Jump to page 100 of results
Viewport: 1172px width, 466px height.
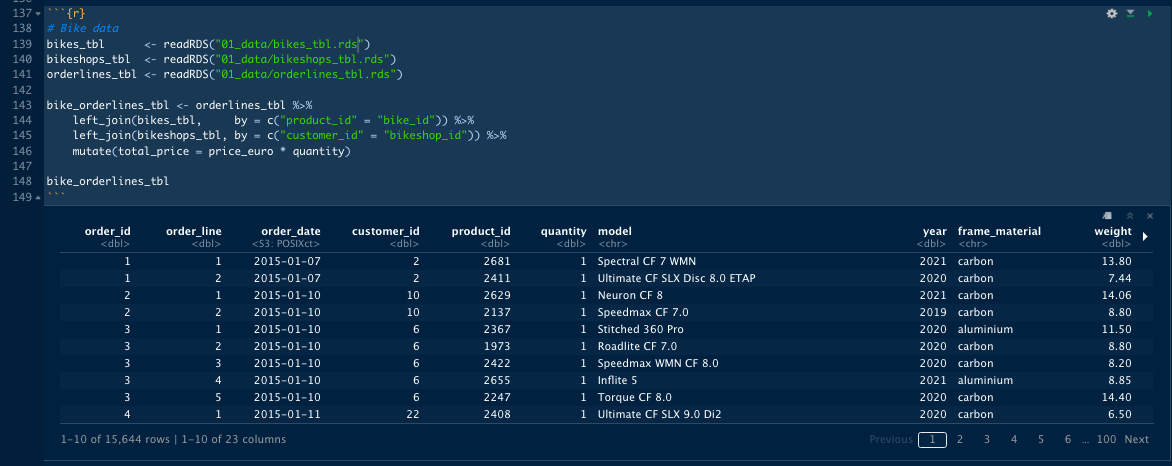pyautogui.click(x=1106, y=440)
